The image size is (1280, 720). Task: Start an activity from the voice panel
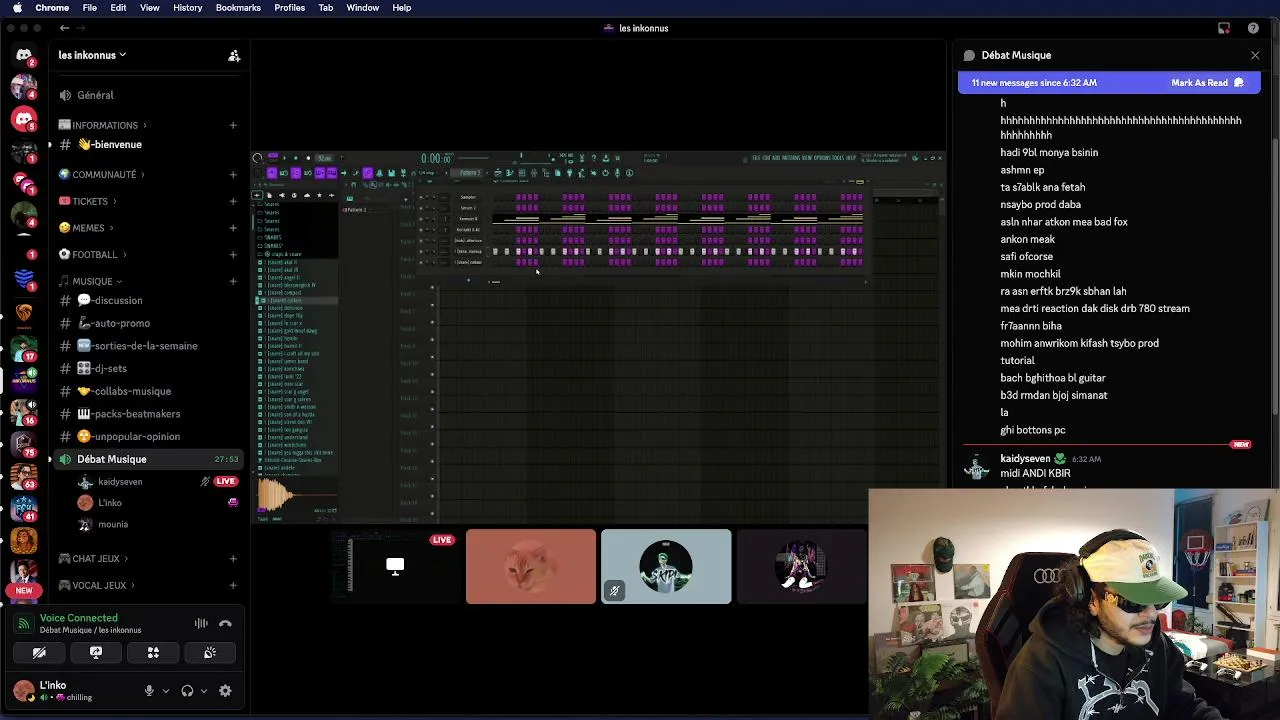(x=153, y=652)
